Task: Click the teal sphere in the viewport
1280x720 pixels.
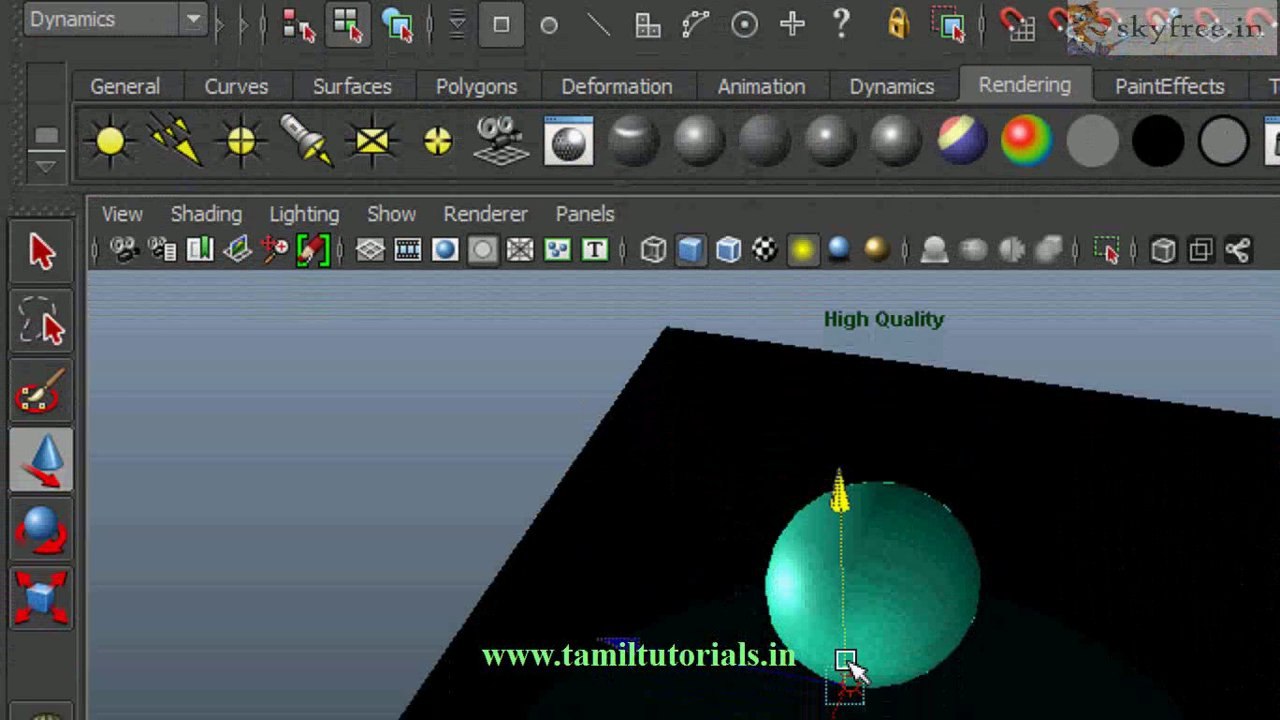Action: 872,585
